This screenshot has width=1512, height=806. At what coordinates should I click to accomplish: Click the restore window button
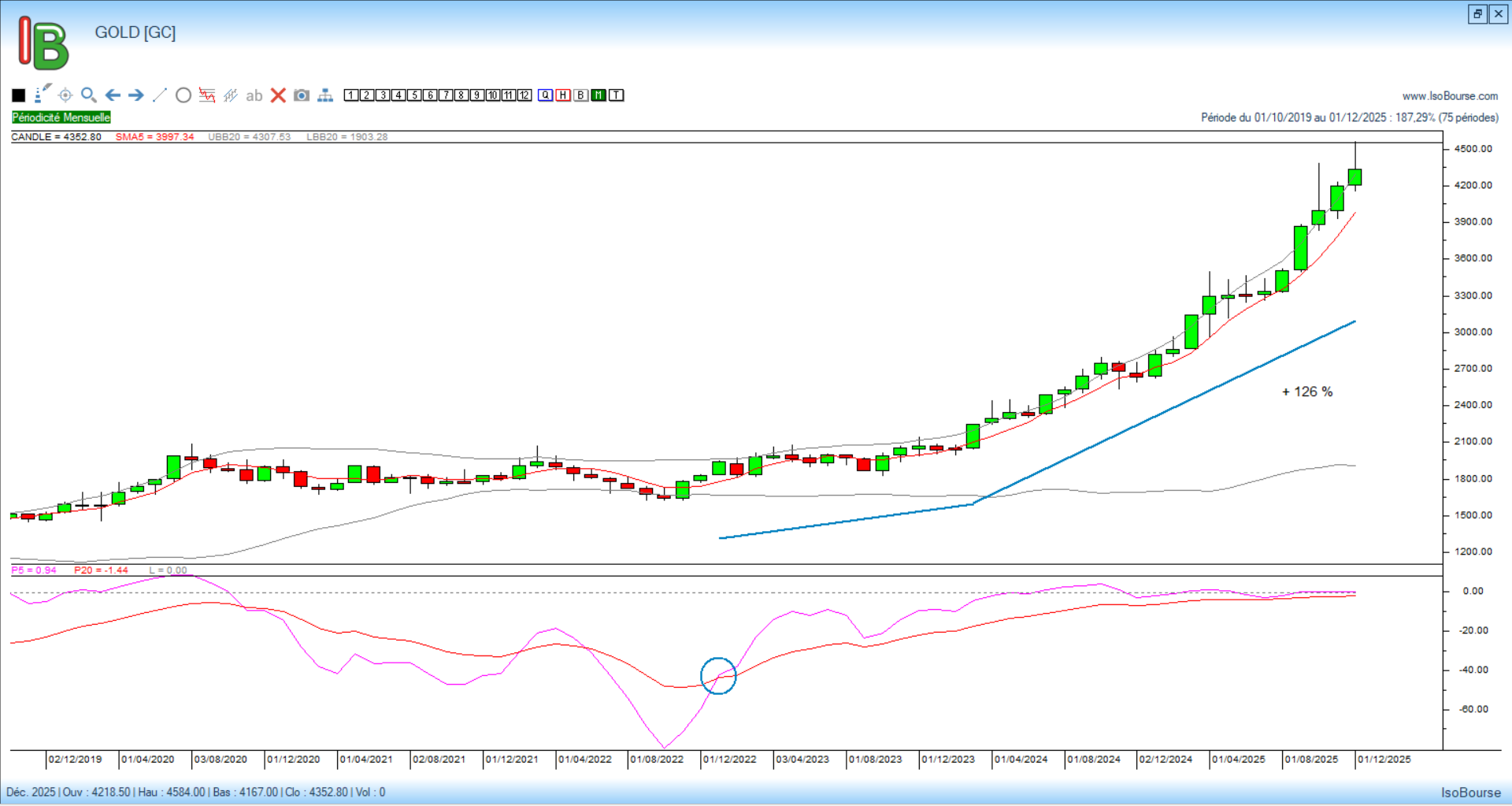(x=1477, y=14)
